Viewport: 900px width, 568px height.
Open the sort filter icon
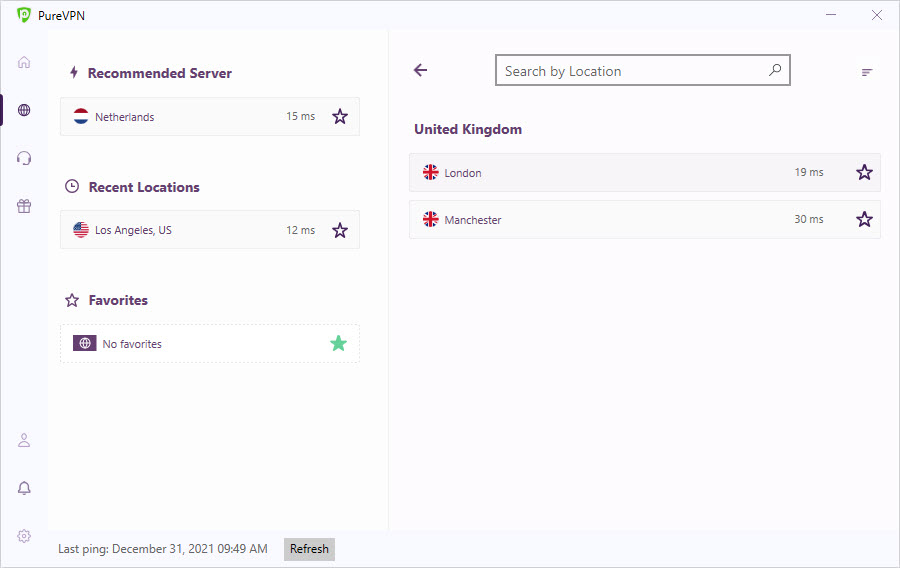click(x=867, y=72)
